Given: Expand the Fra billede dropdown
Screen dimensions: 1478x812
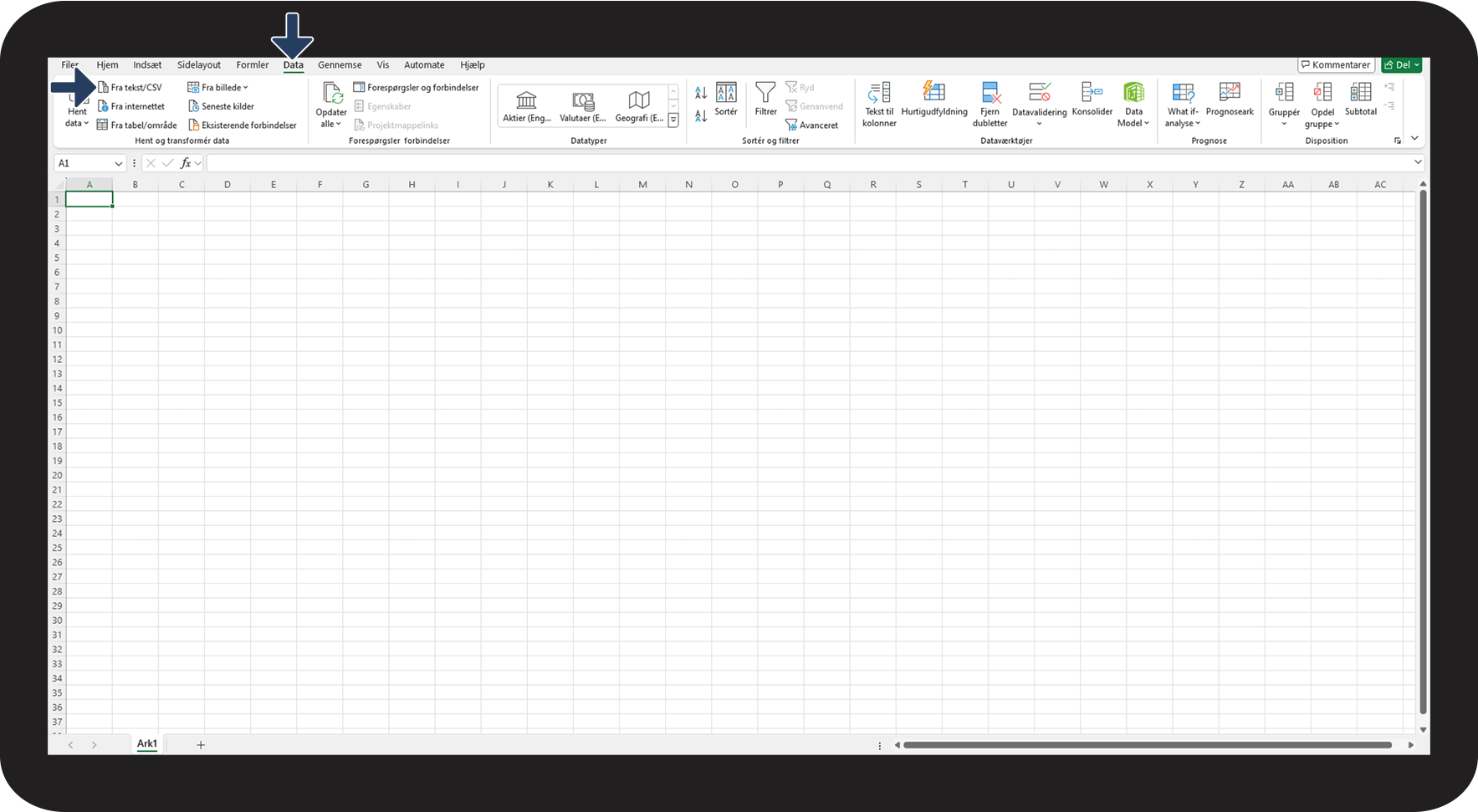Looking at the screenshot, I should click(x=246, y=87).
